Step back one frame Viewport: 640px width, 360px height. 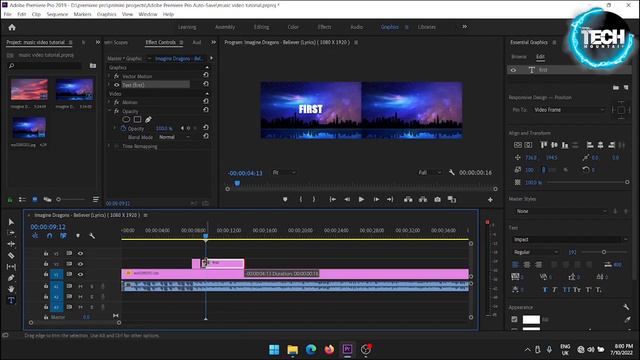(347, 200)
